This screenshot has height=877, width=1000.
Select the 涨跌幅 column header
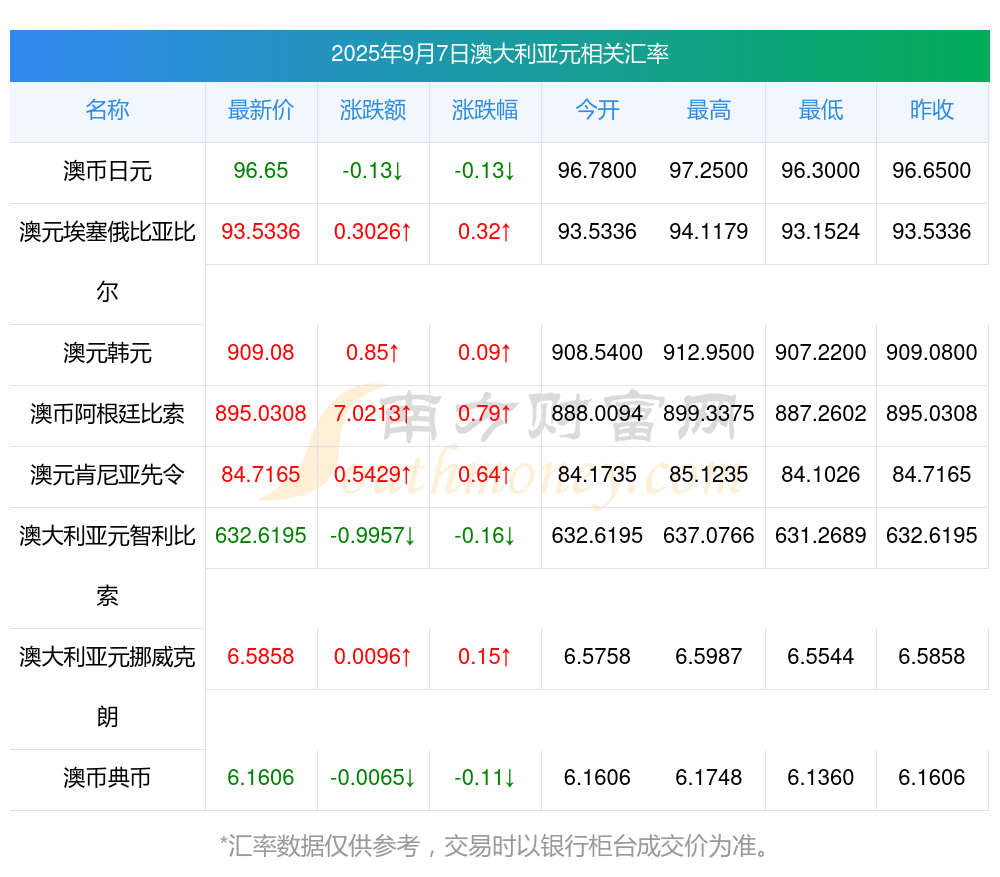(x=485, y=110)
